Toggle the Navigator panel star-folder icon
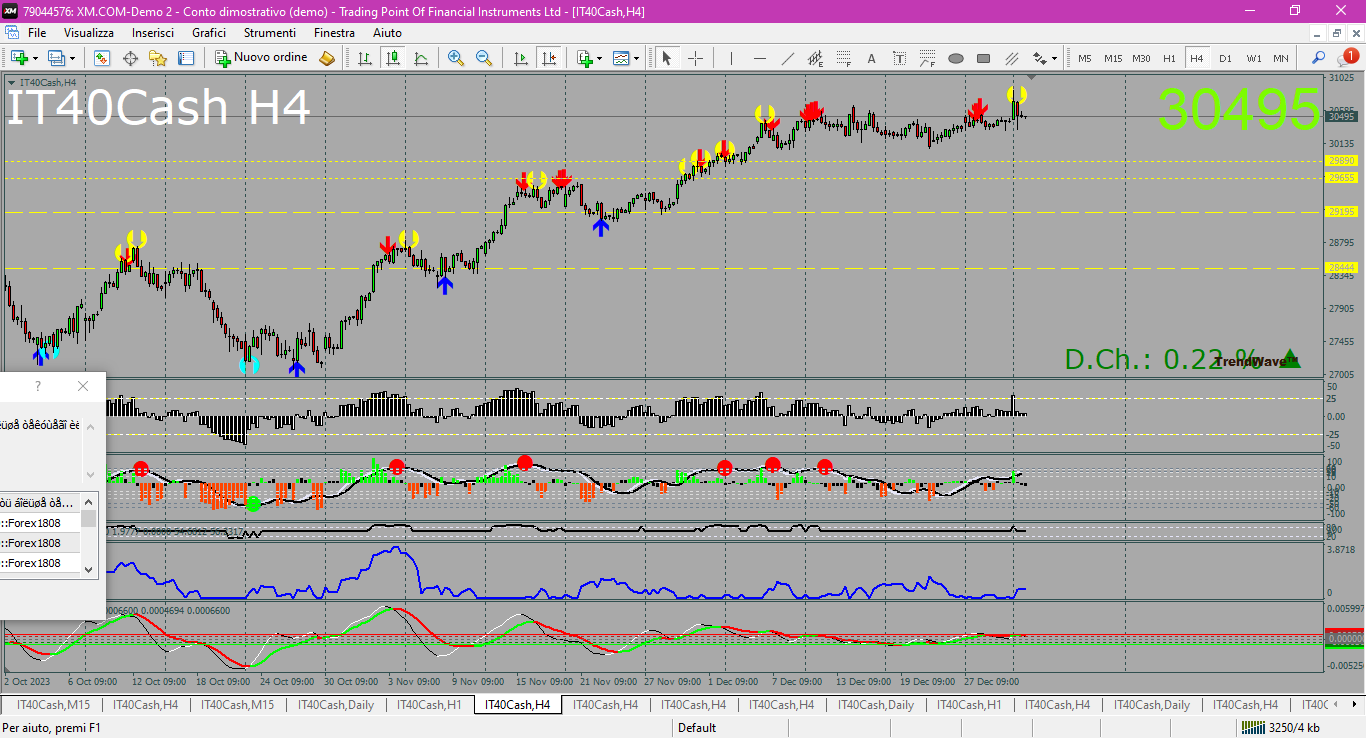1366x738 pixels. tap(158, 58)
